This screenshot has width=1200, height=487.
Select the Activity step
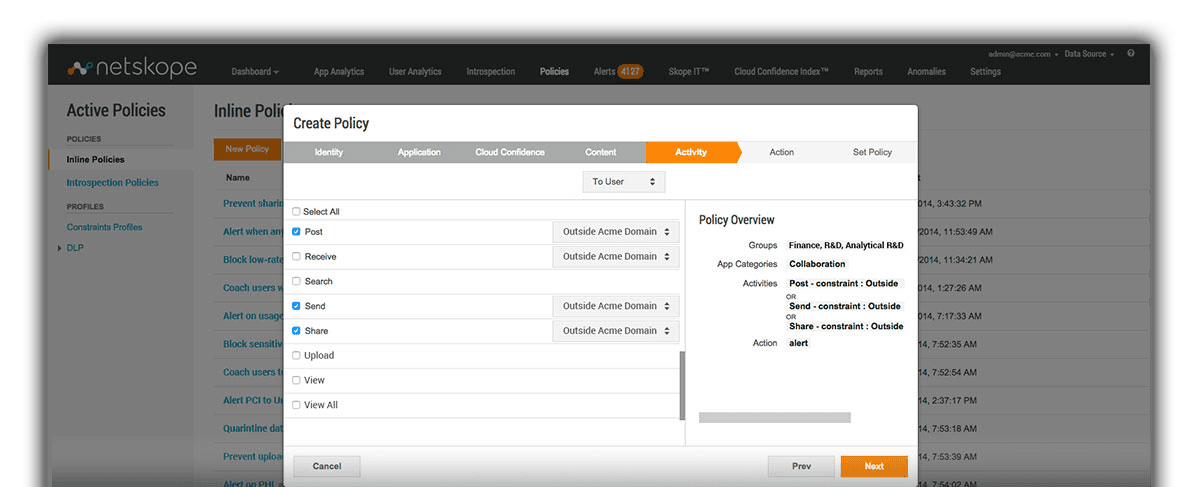click(691, 152)
